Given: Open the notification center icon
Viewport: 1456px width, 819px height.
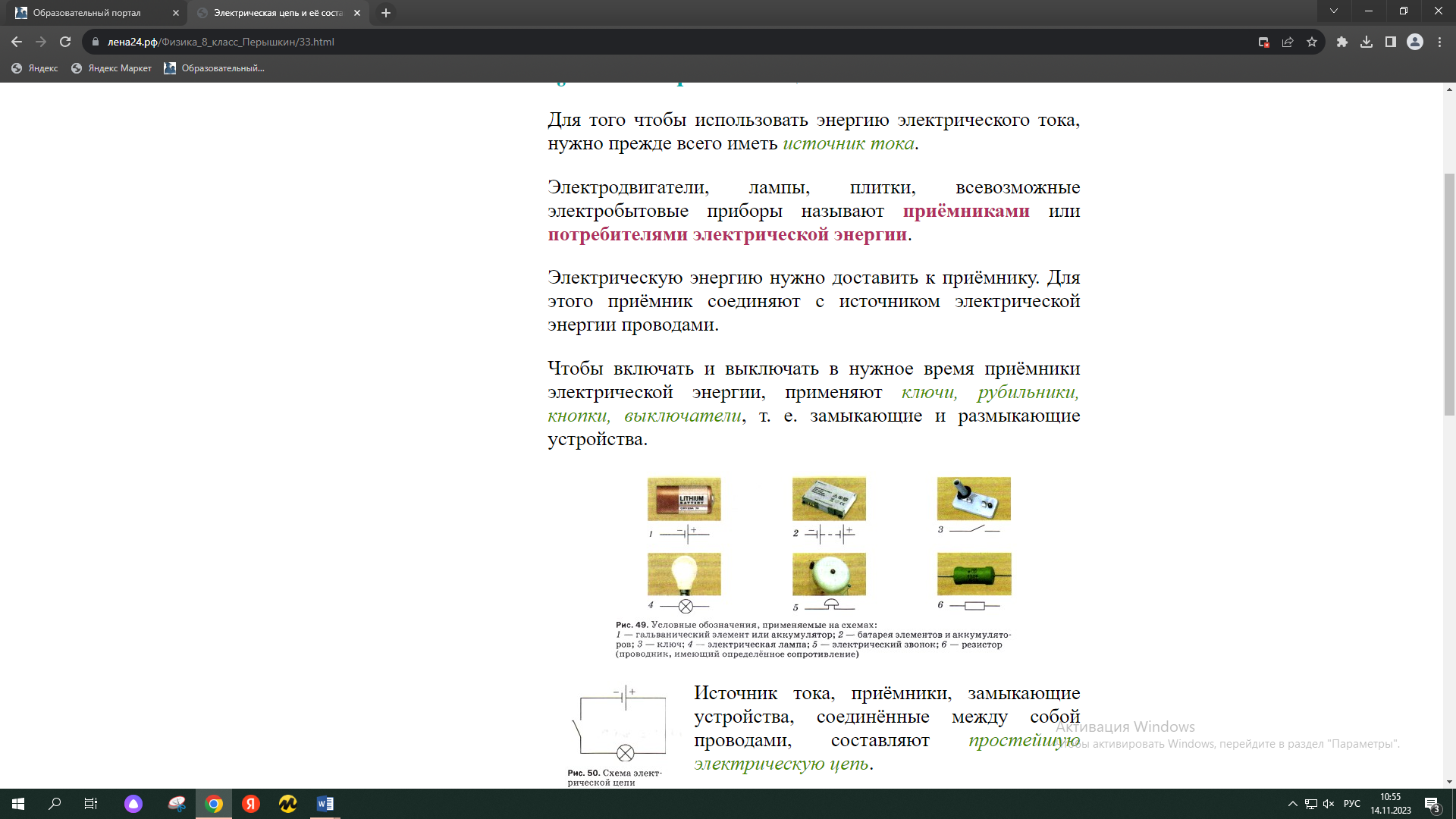Looking at the screenshot, I should pos(1432,804).
